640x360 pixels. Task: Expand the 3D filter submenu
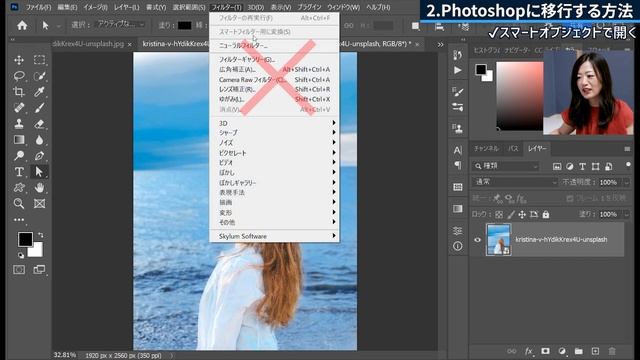click(274, 123)
